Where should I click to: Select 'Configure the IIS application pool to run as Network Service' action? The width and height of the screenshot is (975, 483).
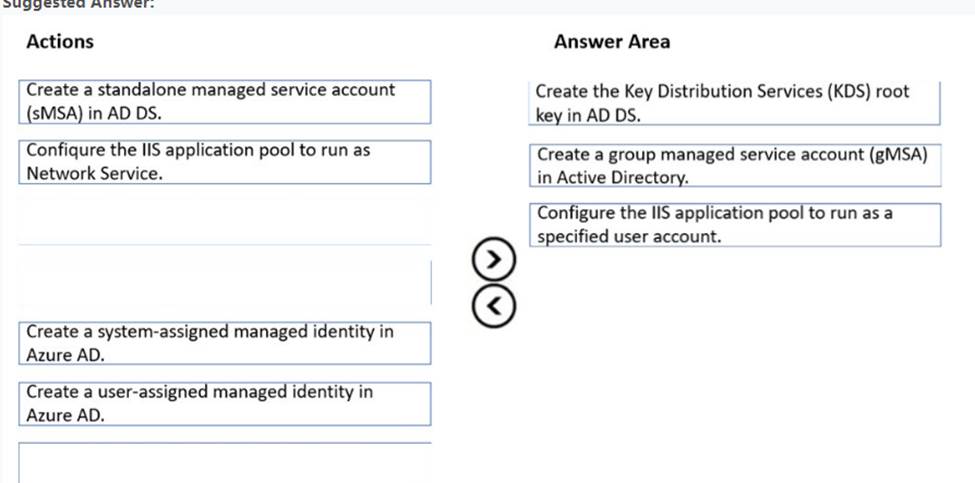click(224, 162)
